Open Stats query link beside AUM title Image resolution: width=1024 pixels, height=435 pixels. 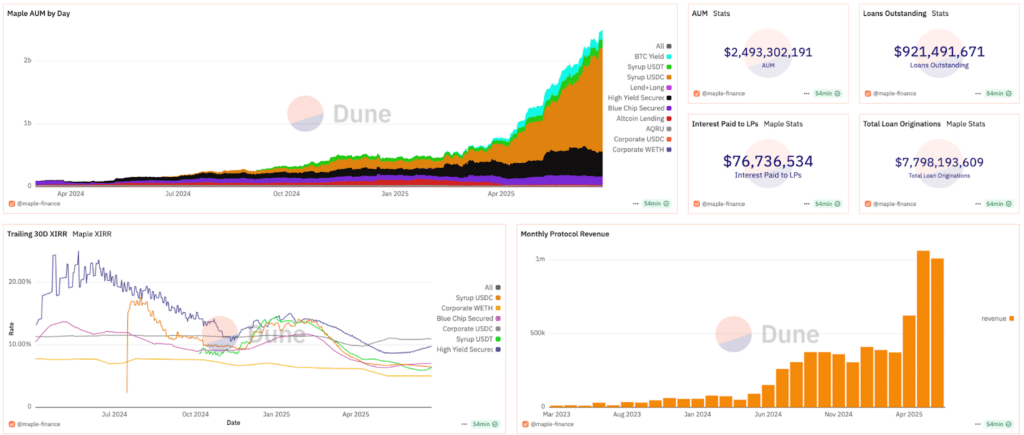tap(722, 13)
